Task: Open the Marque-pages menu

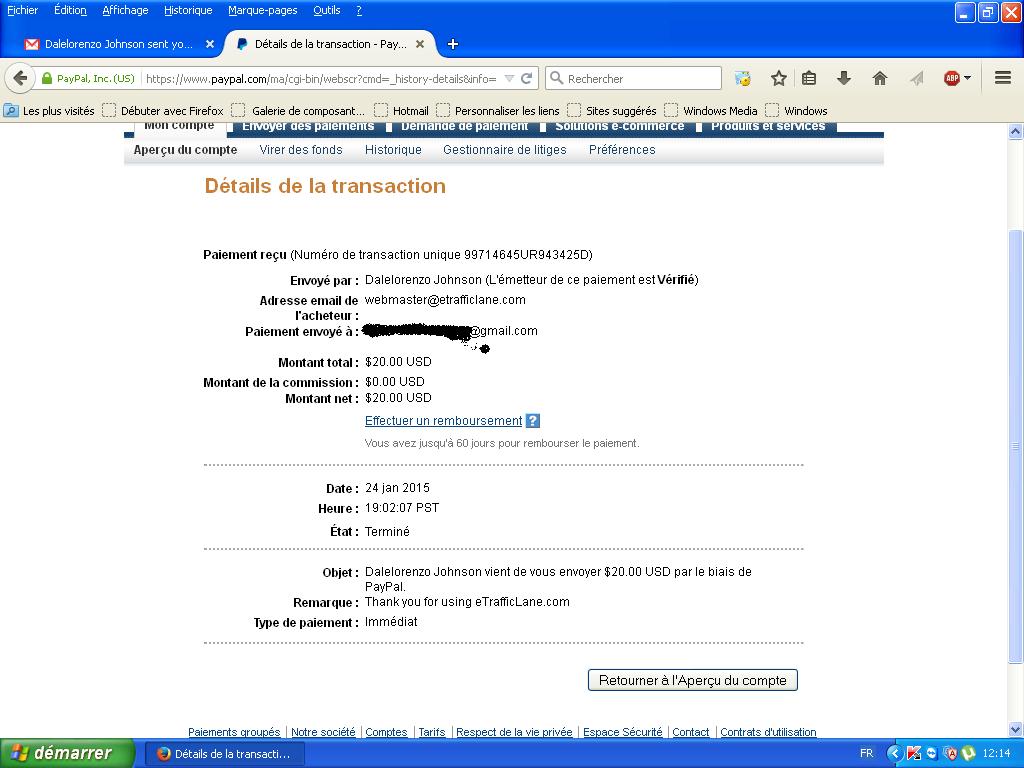Action: [x=263, y=10]
